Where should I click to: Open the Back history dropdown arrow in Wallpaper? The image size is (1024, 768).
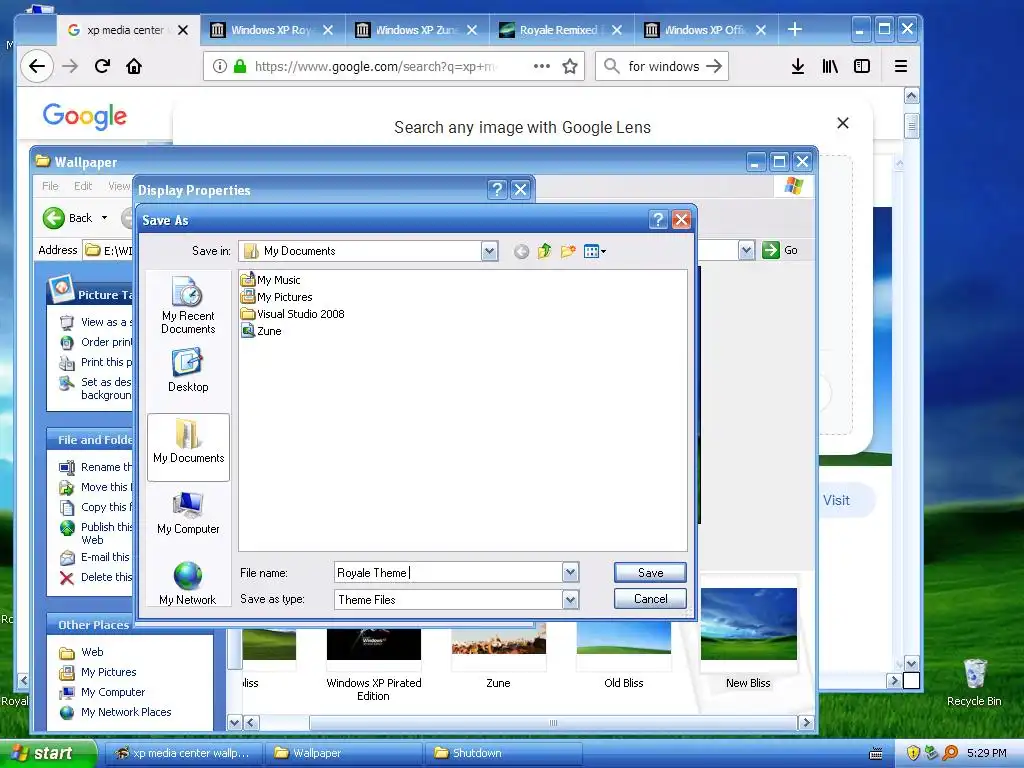tap(104, 218)
